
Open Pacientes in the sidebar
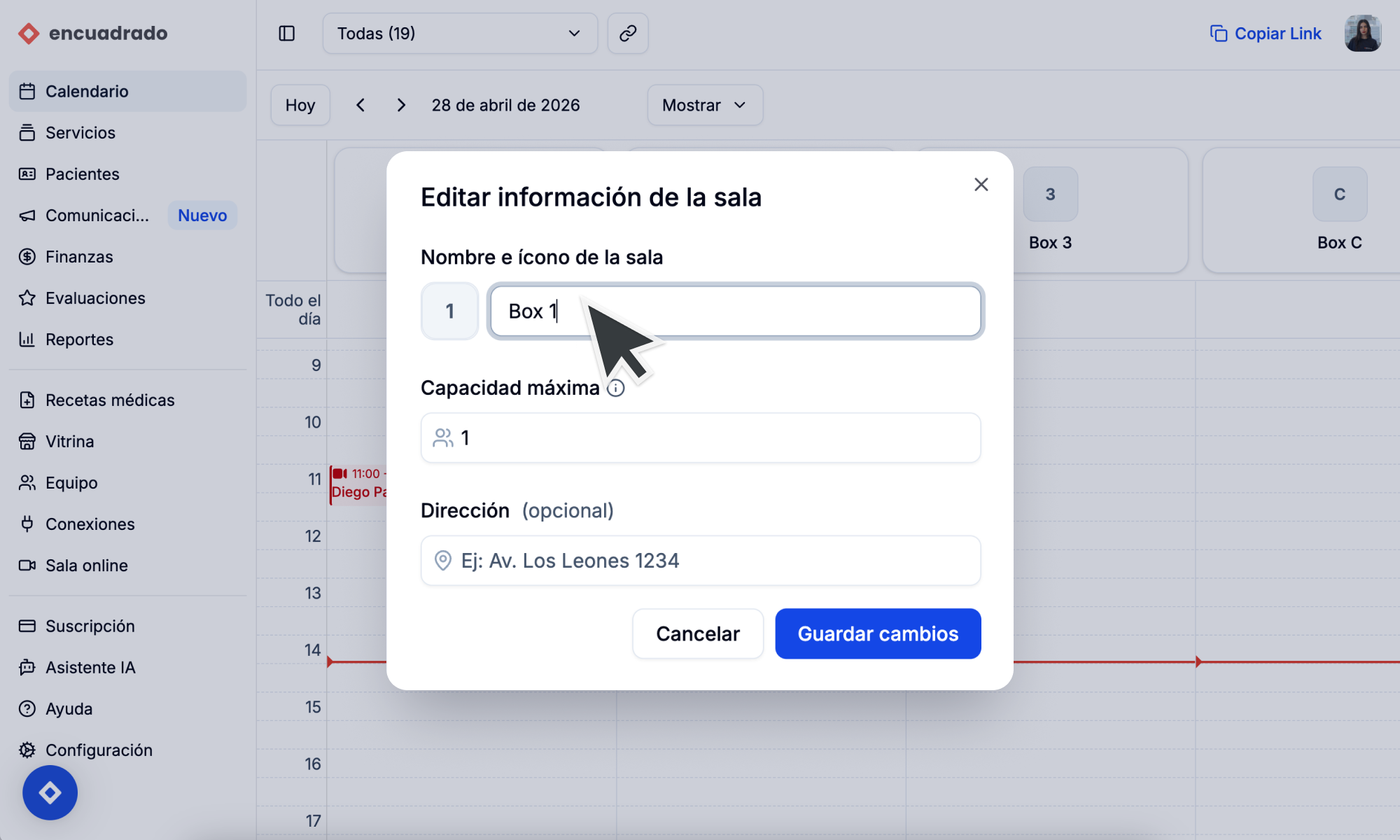pyautogui.click(x=82, y=174)
